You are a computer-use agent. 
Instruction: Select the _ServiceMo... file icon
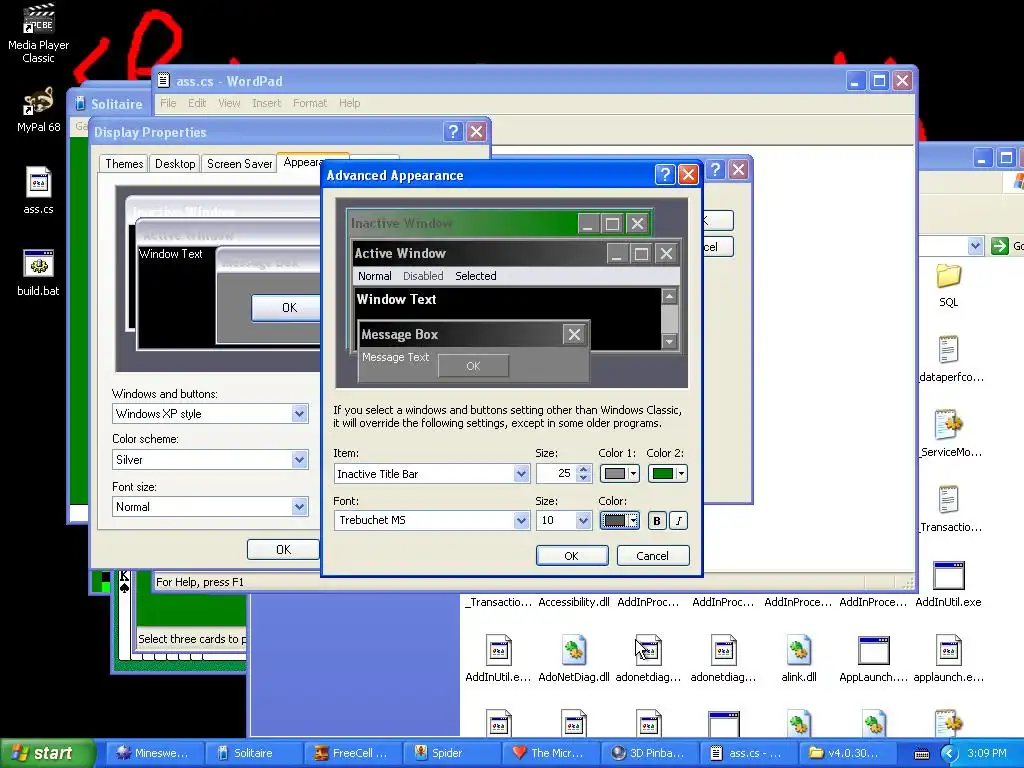tap(950, 433)
